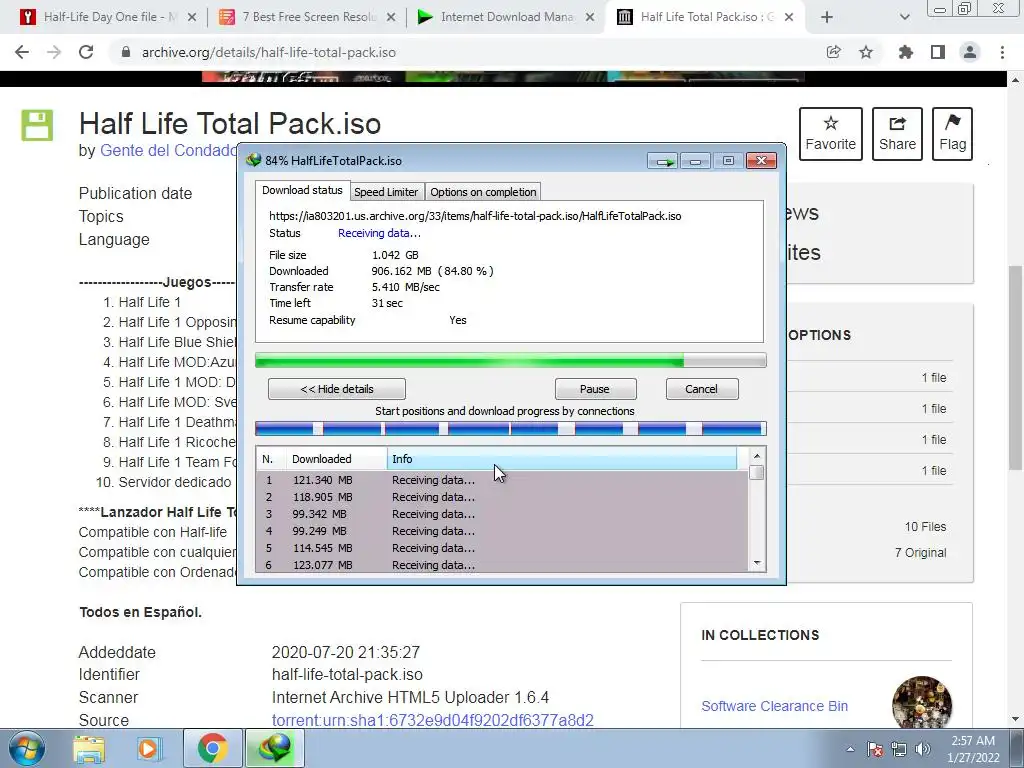
Task: Open Internet Download Manager taskbar icon
Action: coord(274,748)
